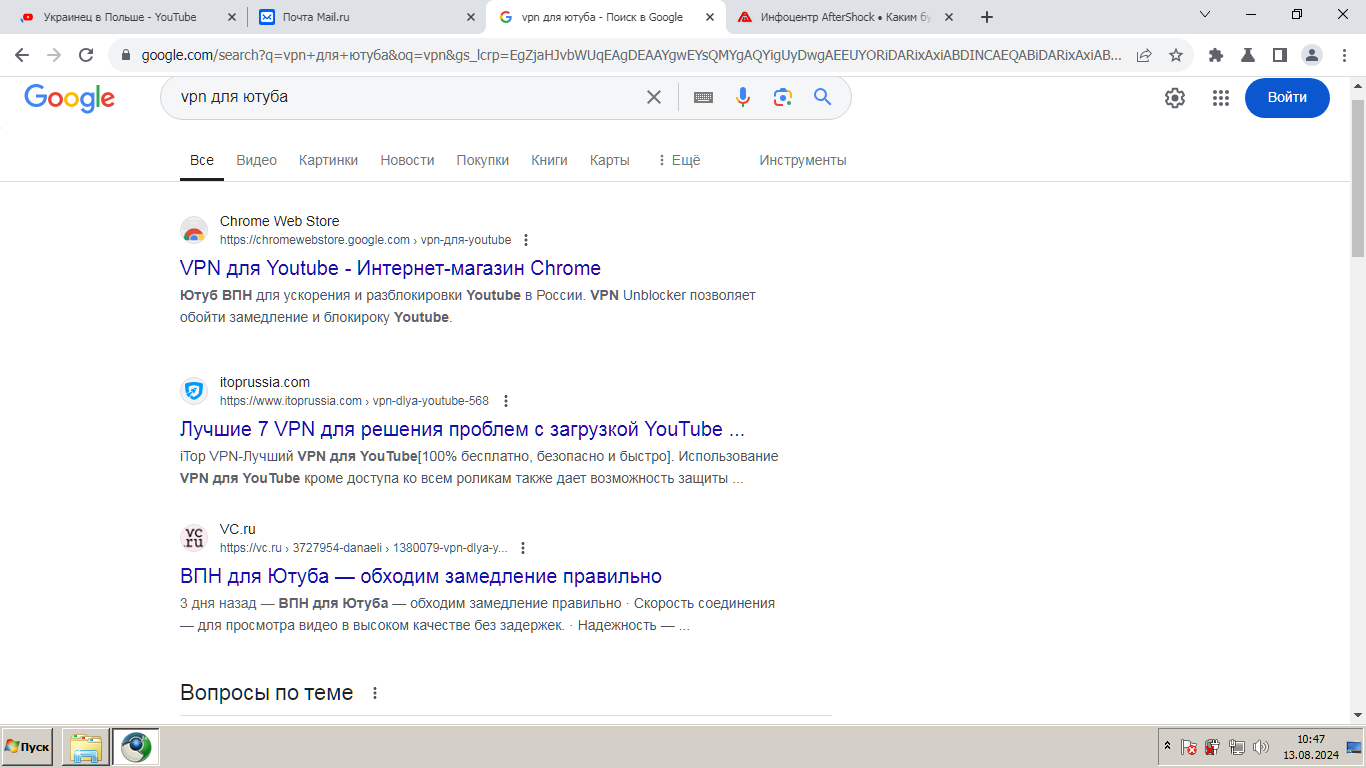Open the on-screen keyboard input tool

703,97
